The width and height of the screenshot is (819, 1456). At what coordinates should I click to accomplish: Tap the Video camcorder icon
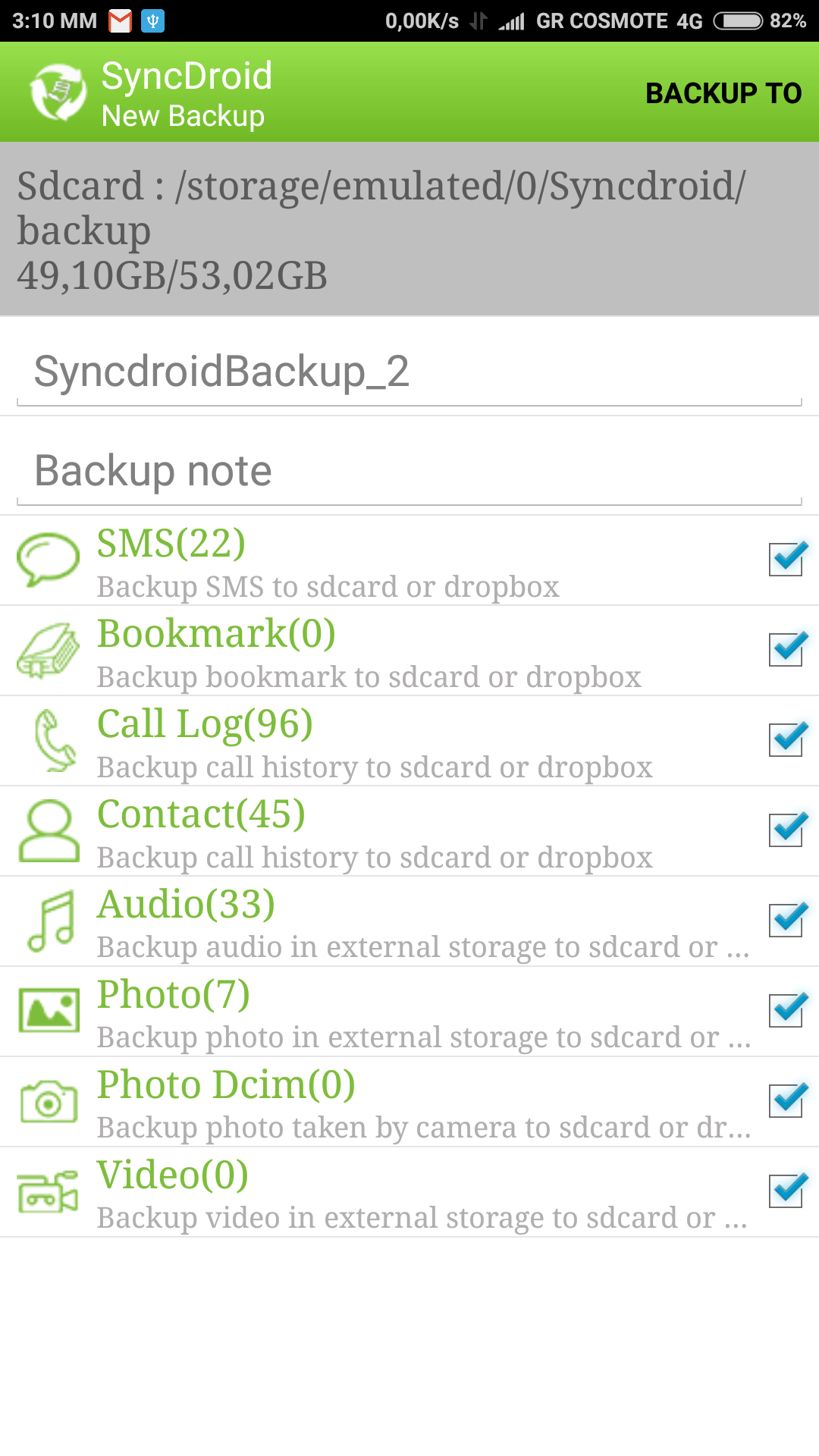point(49,1191)
